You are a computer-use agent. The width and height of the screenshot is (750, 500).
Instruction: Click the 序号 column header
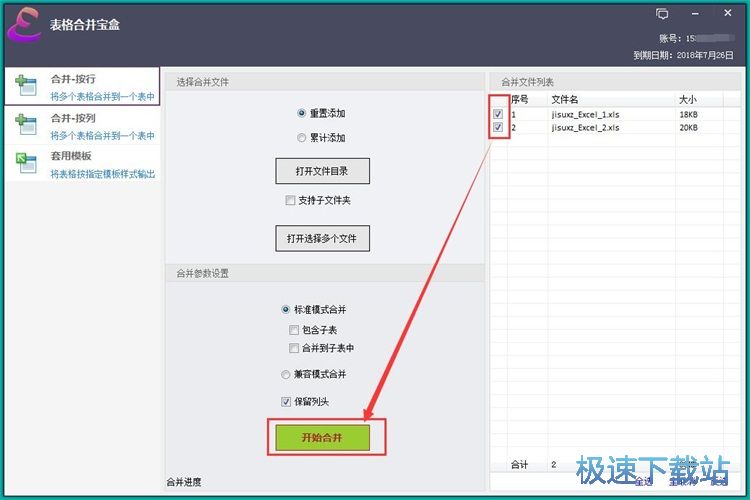point(519,100)
